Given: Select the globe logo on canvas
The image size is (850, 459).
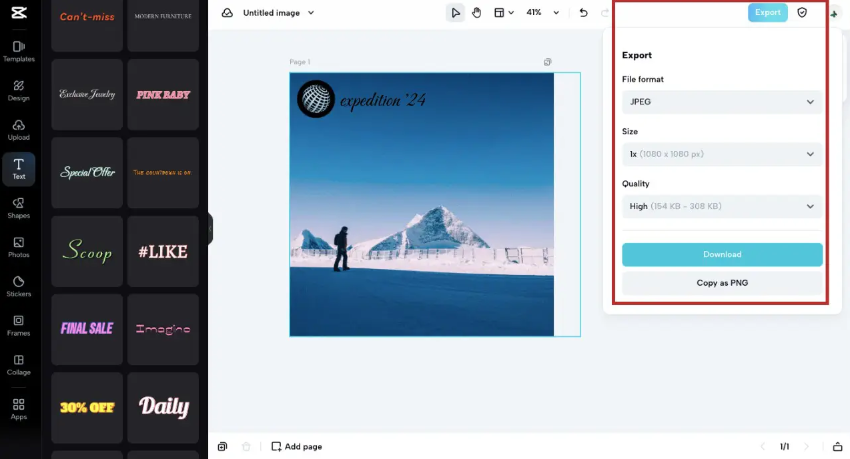Looking at the screenshot, I should point(315,99).
